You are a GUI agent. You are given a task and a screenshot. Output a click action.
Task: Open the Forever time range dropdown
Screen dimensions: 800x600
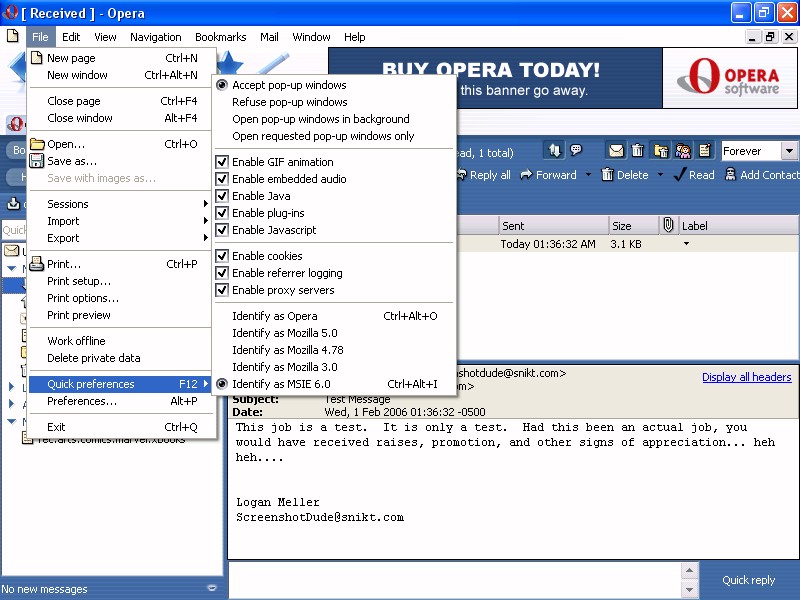[x=789, y=151]
